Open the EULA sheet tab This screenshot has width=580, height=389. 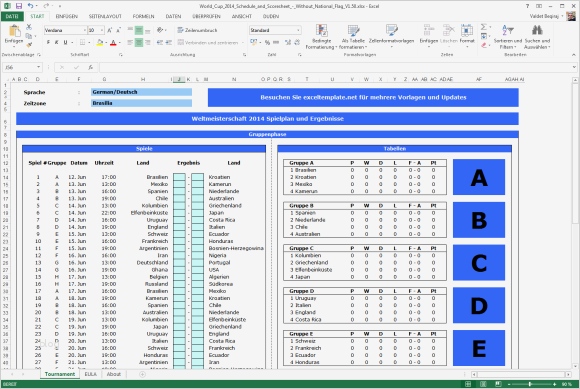(90, 374)
